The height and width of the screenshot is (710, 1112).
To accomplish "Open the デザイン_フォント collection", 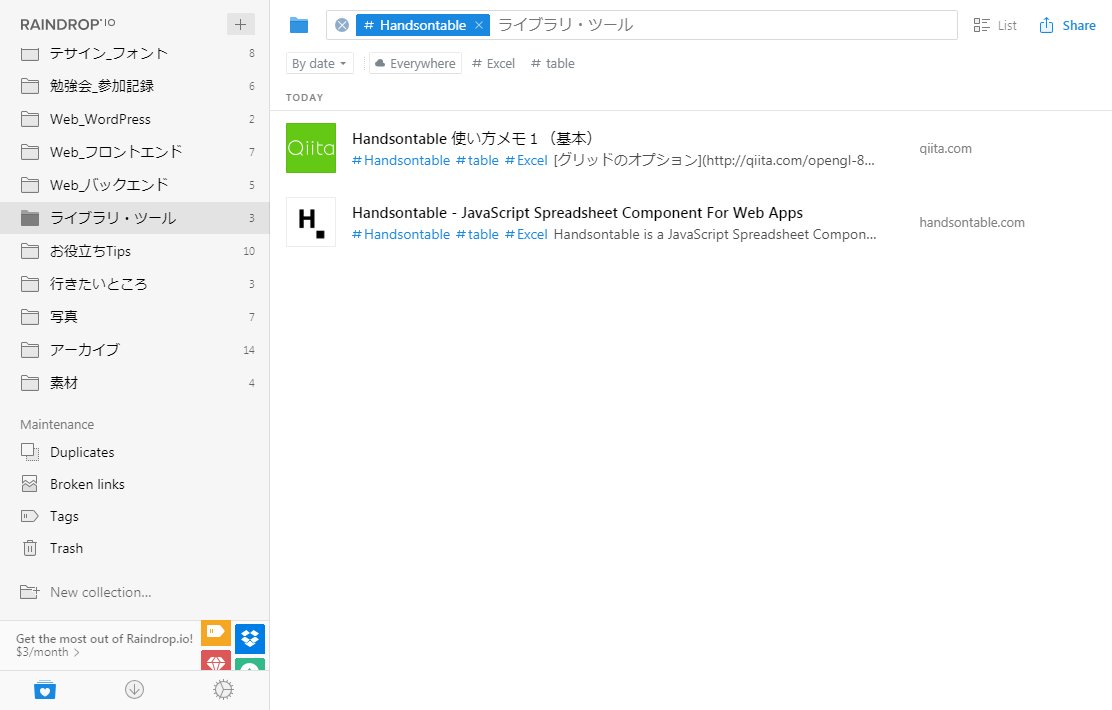I will (135, 53).
